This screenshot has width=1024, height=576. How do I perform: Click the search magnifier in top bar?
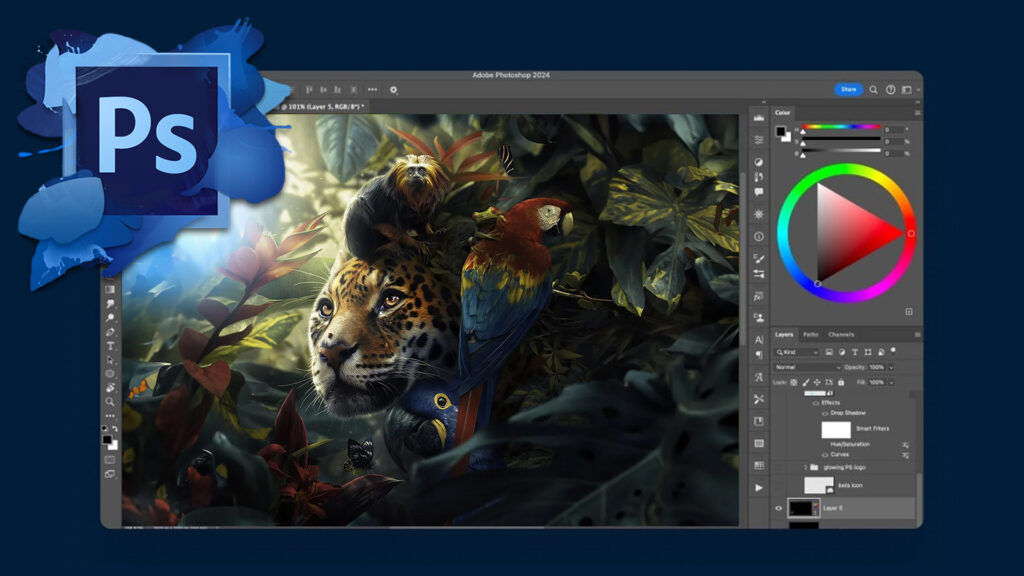pyautogui.click(x=873, y=89)
